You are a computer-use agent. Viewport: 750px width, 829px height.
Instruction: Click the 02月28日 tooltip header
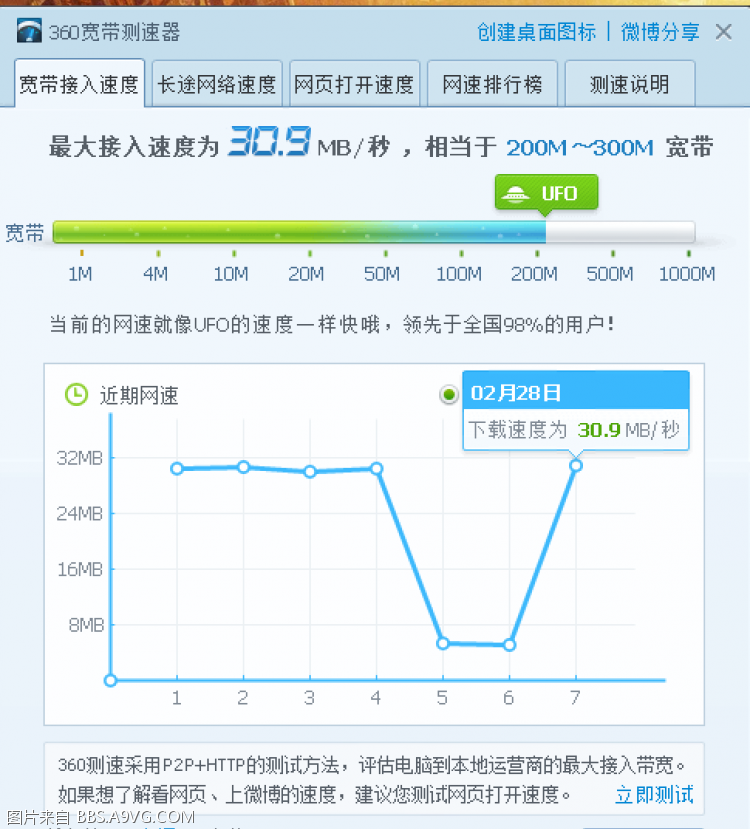point(576,391)
